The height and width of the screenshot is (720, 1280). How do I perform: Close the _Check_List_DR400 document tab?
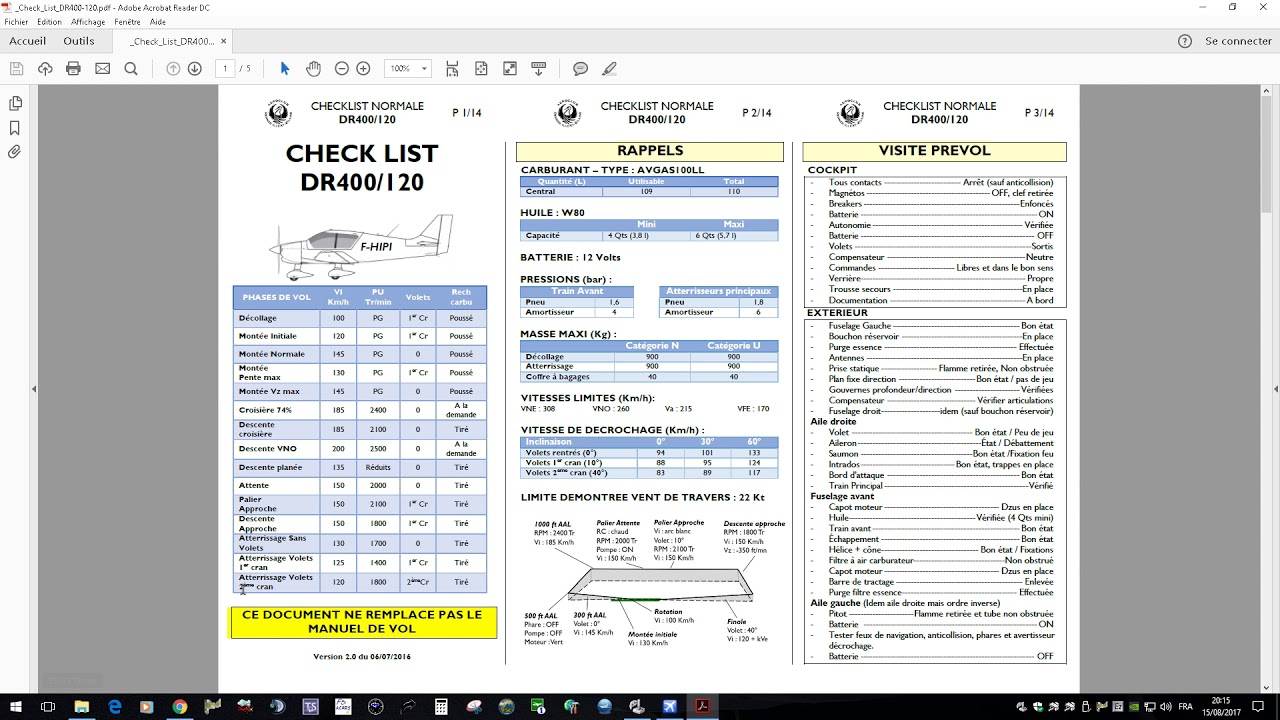pos(224,42)
